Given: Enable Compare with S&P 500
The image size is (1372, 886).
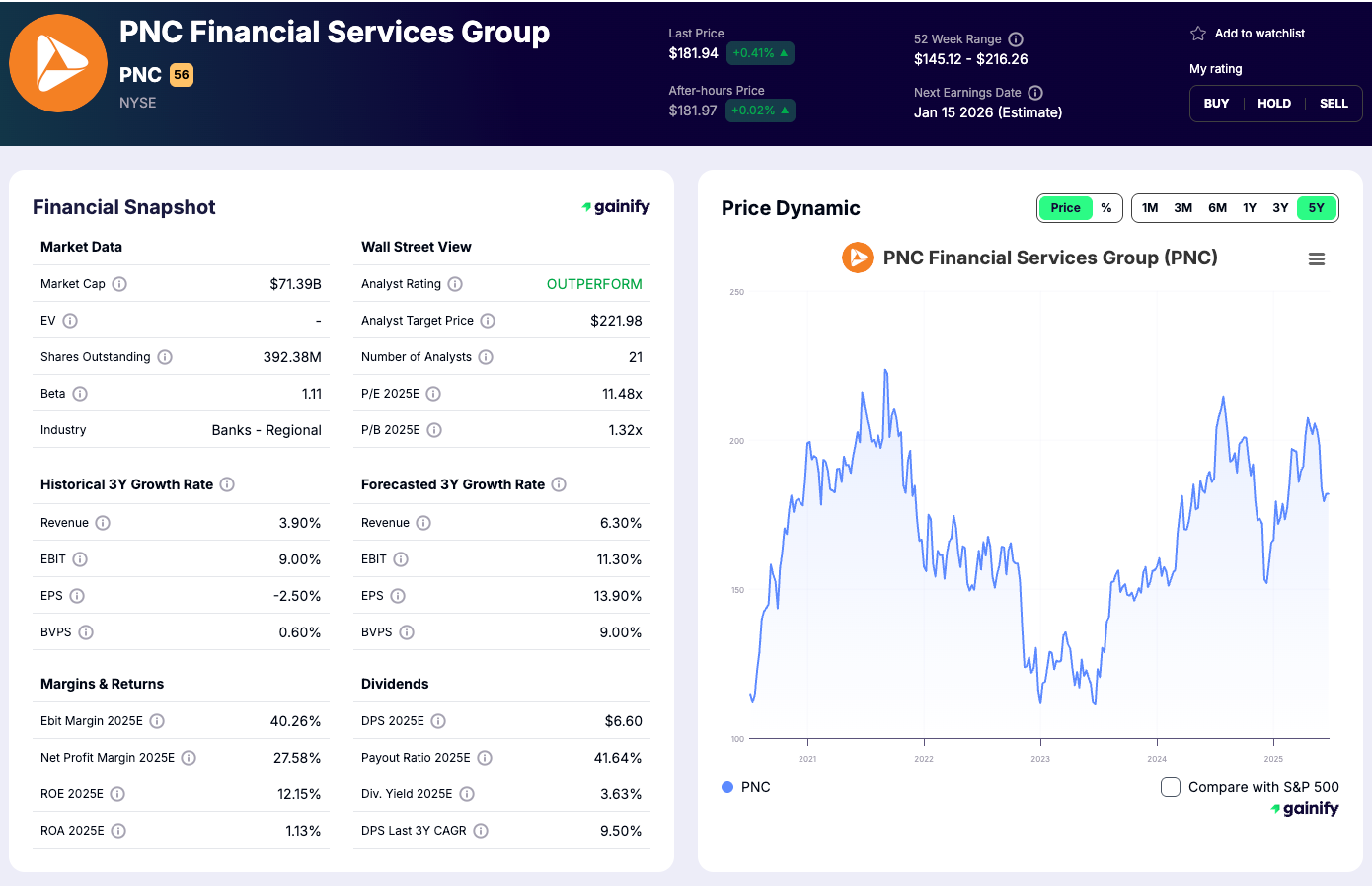Looking at the screenshot, I should pyautogui.click(x=1171, y=787).
